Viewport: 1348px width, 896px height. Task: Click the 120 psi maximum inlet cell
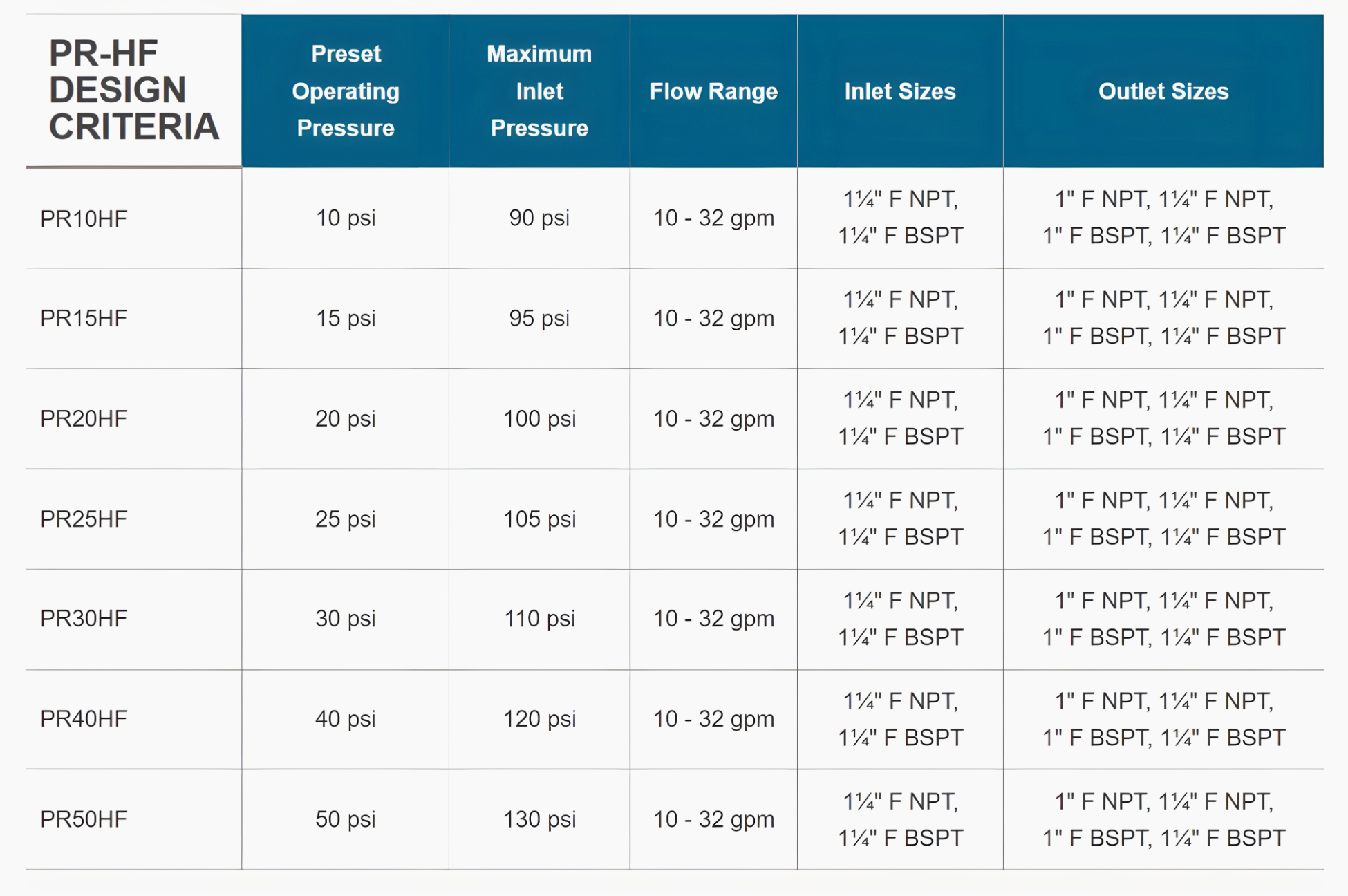(539, 718)
